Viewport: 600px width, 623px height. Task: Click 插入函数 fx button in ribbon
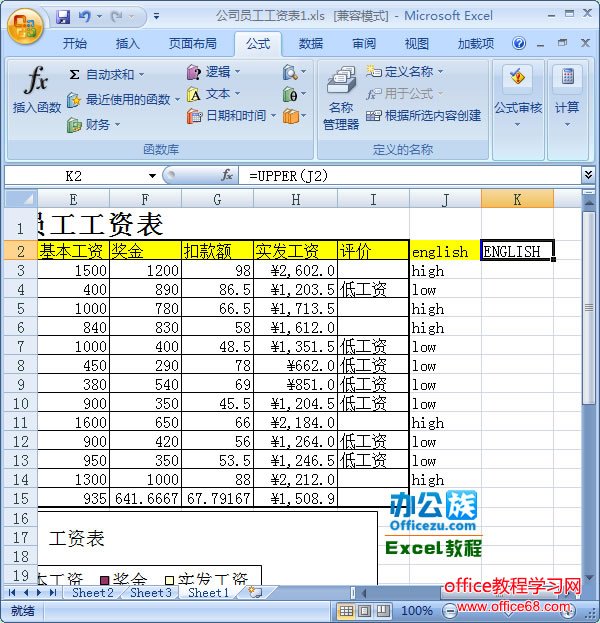click(37, 90)
